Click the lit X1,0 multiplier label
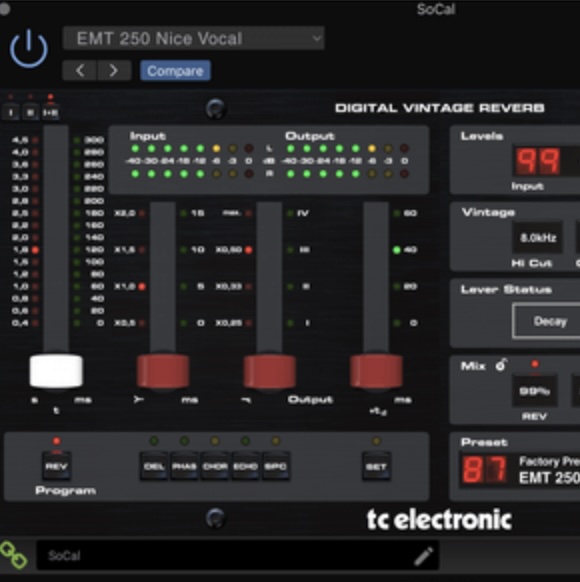The width and height of the screenshot is (580, 582). [x=125, y=286]
